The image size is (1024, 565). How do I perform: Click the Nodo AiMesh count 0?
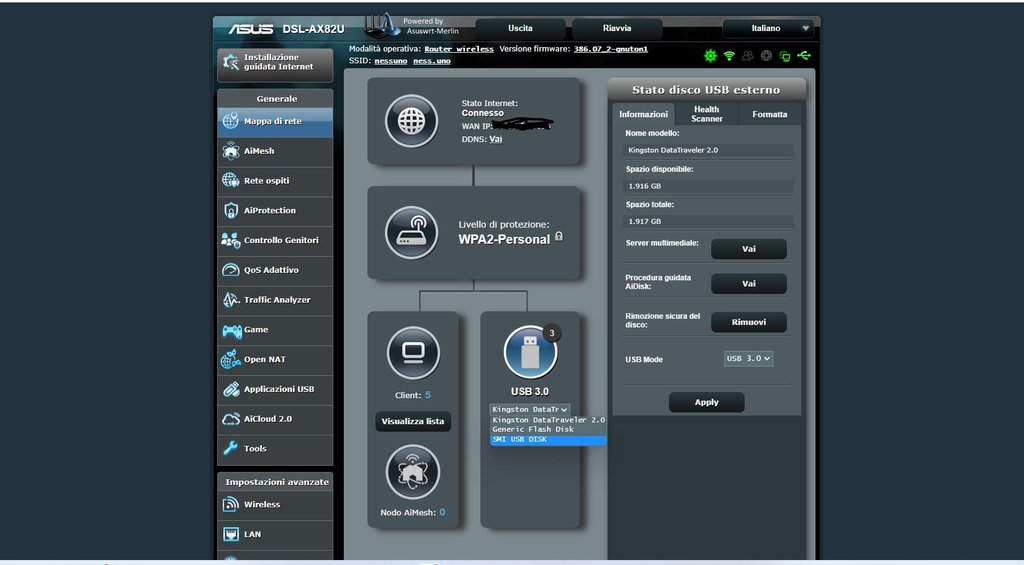pos(442,512)
